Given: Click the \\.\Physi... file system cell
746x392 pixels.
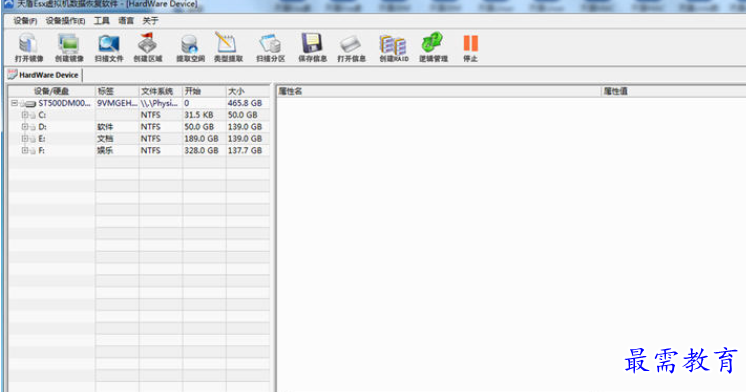Looking at the screenshot, I should 159,103.
